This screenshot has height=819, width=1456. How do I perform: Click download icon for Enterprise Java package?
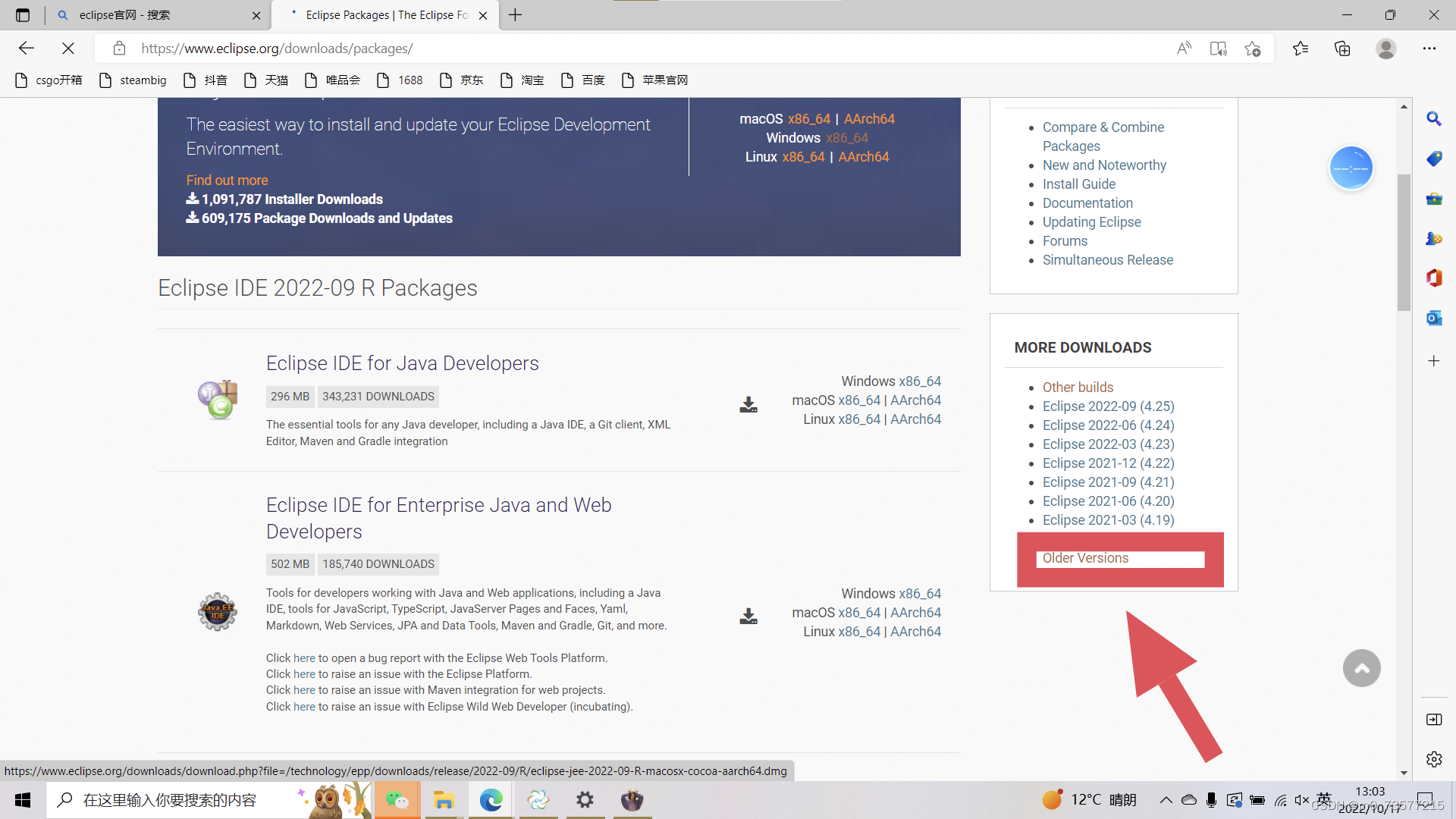click(x=748, y=616)
